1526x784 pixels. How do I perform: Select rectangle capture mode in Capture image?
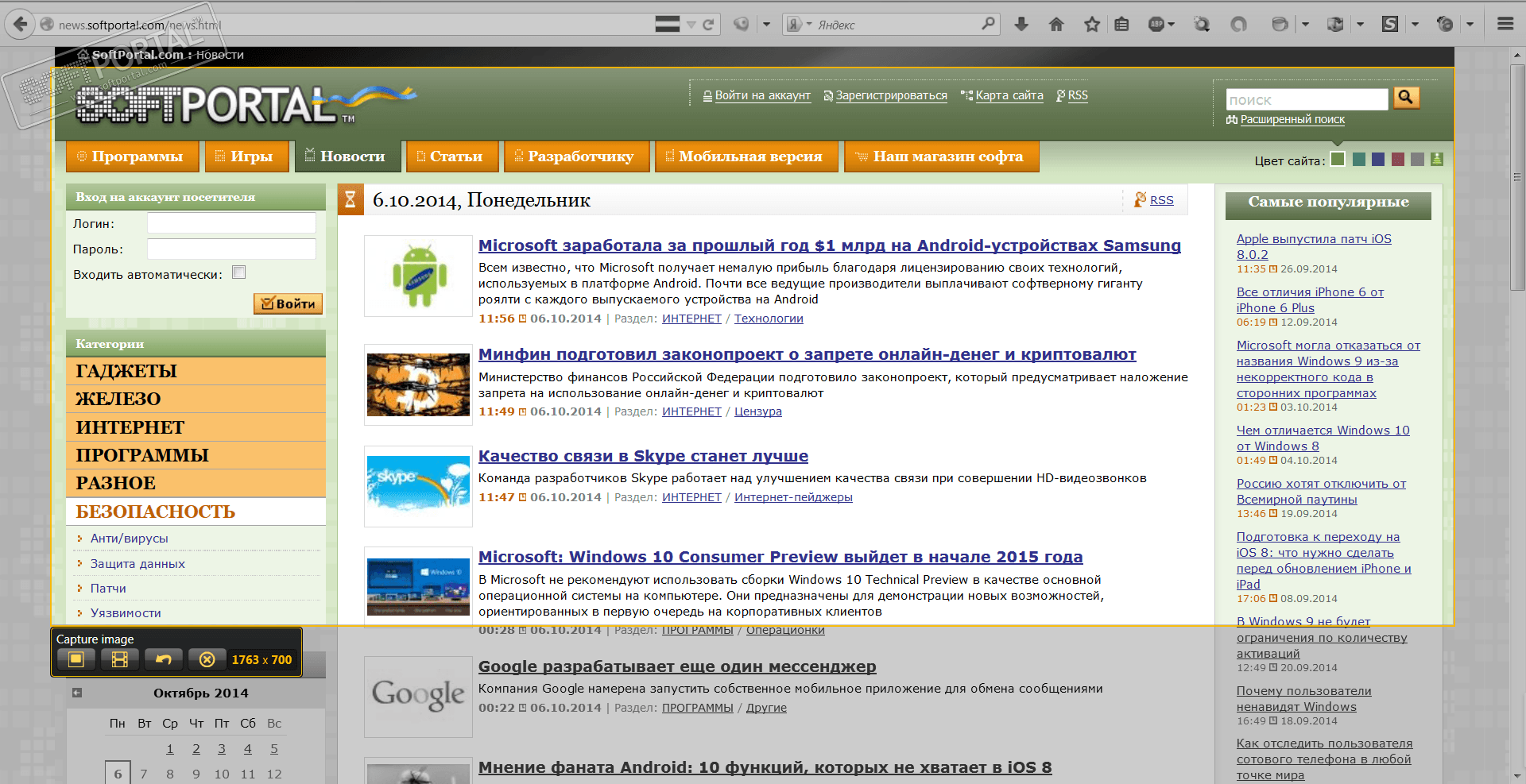pyautogui.click(x=76, y=659)
